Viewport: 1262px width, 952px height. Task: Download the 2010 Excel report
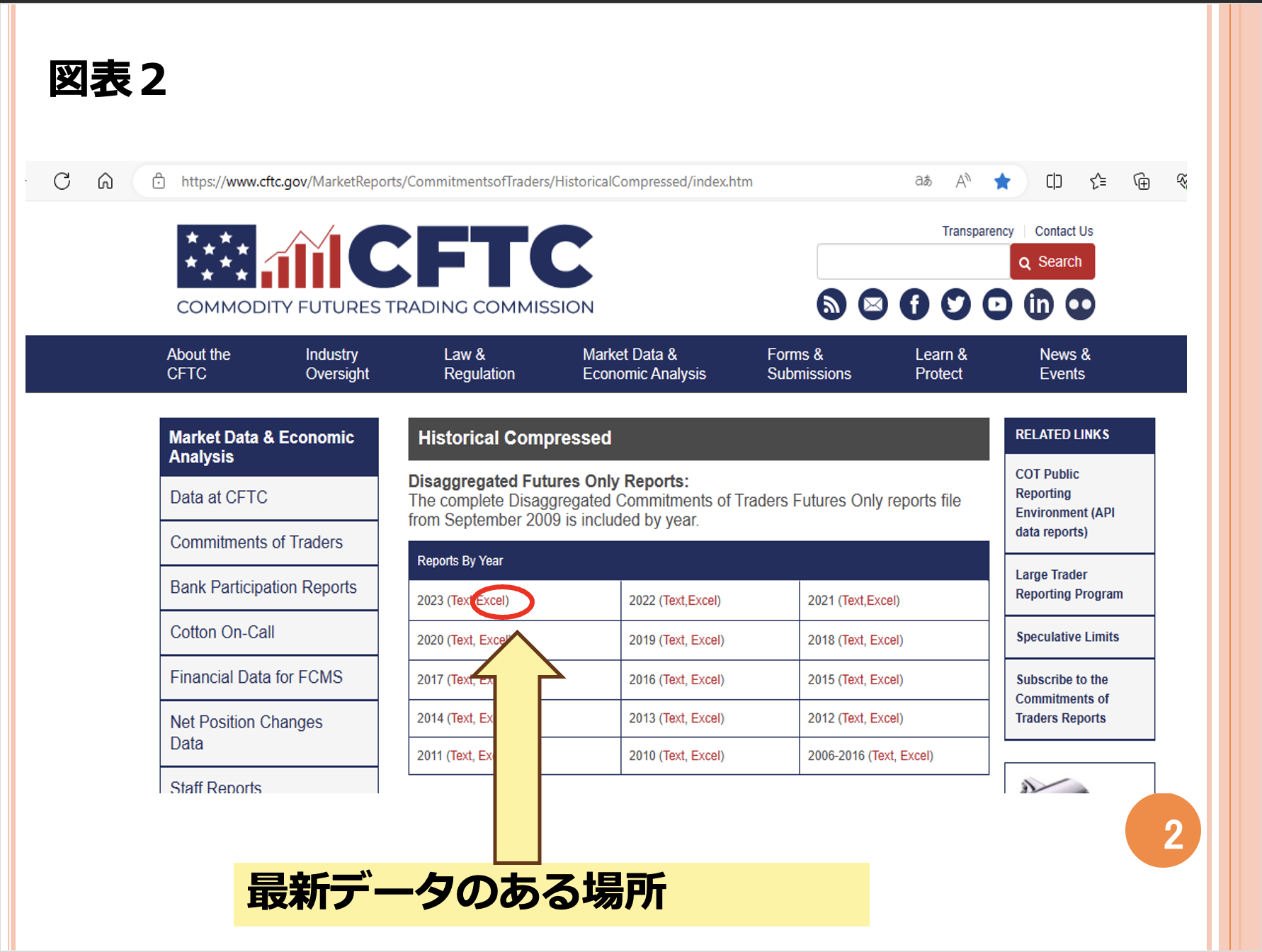tap(706, 756)
